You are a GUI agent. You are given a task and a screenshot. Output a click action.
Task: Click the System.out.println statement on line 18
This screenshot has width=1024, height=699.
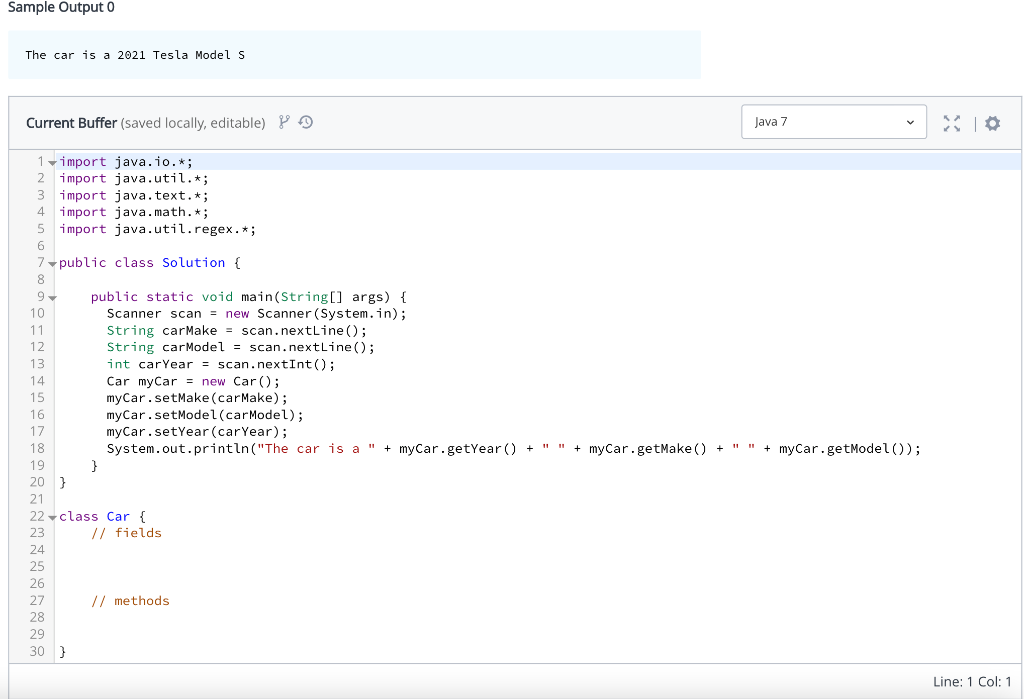(x=514, y=448)
